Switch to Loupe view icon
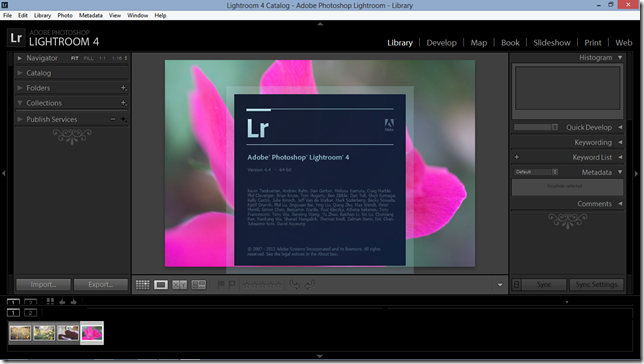Image resolution: width=644 pixels, height=364 pixels. (x=161, y=284)
